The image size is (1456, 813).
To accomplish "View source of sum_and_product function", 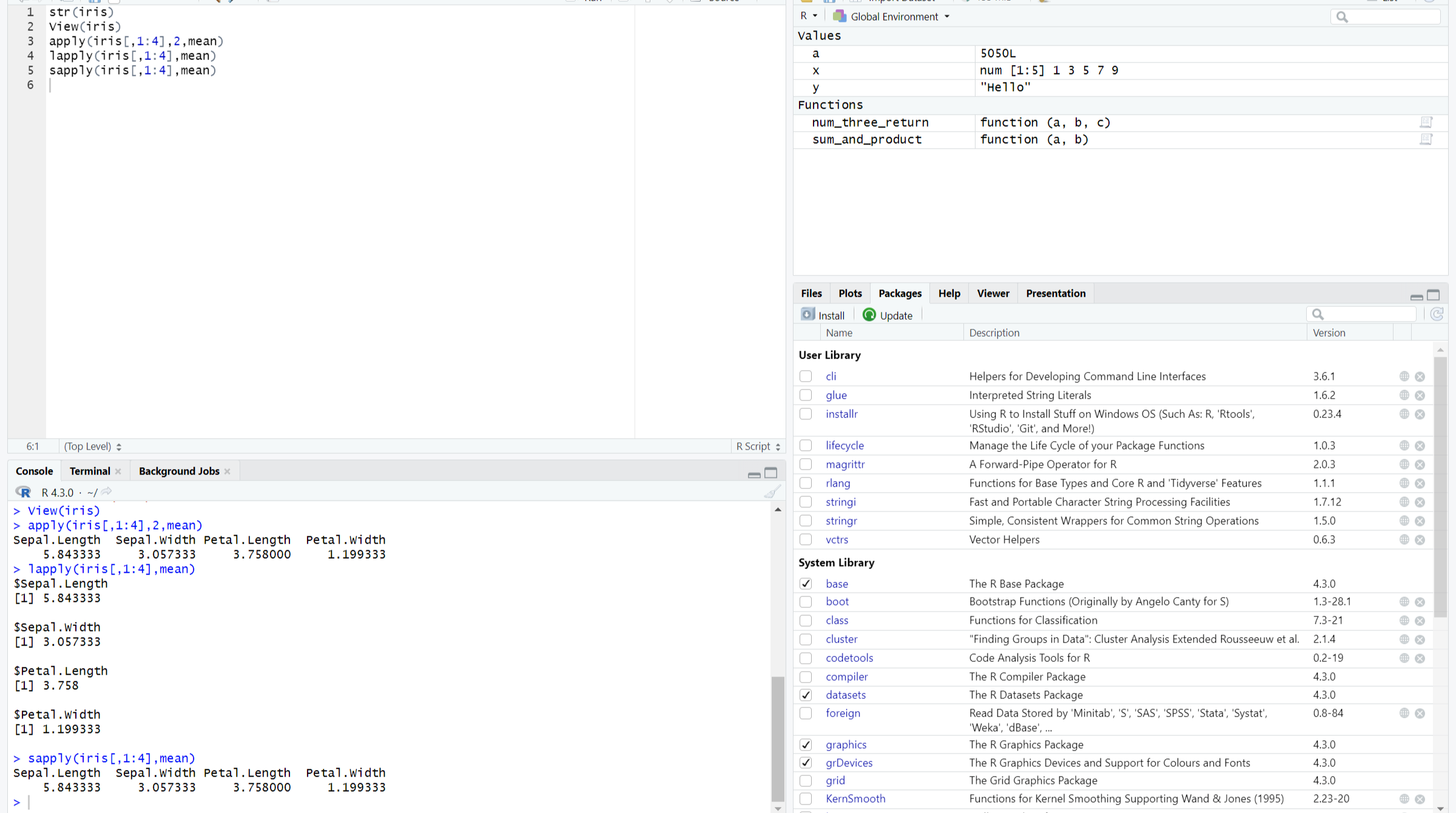I will click(x=1426, y=140).
